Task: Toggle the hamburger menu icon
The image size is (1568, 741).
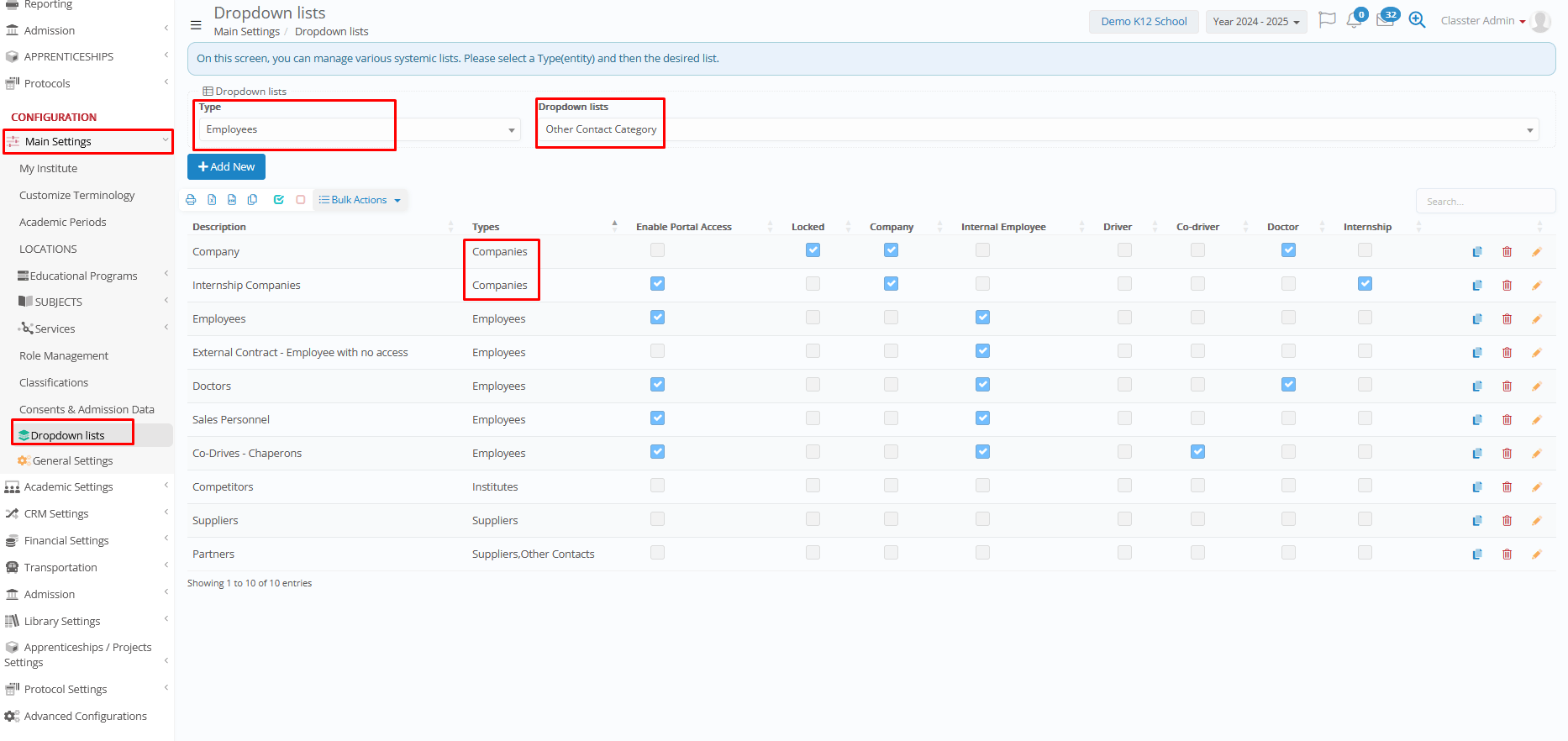Action: 196,25
